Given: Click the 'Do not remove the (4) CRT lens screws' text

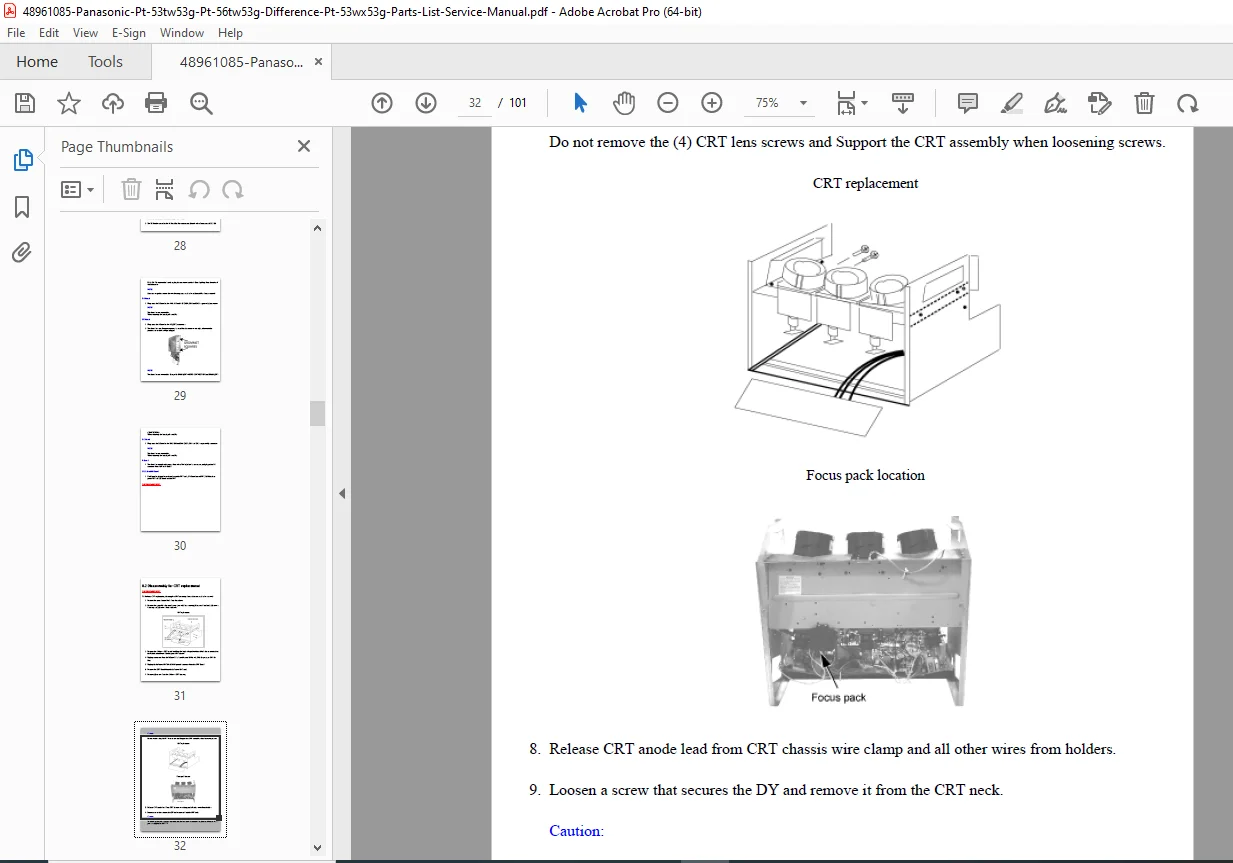Looking at the screenshot, I should (x=857, y=142).
